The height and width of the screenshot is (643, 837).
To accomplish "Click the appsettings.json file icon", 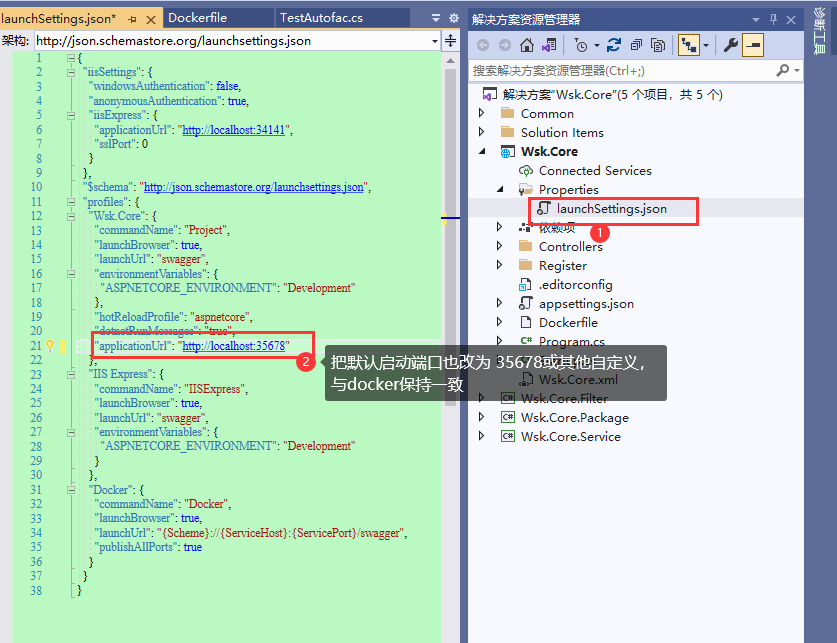I will [x=526, y=304].
